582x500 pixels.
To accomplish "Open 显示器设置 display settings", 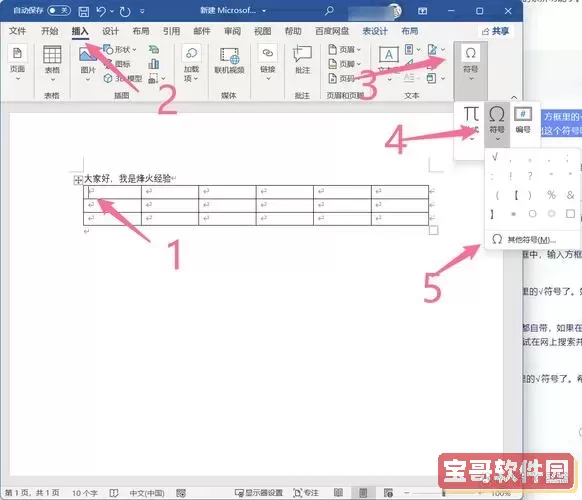I will tap(259, 493).
